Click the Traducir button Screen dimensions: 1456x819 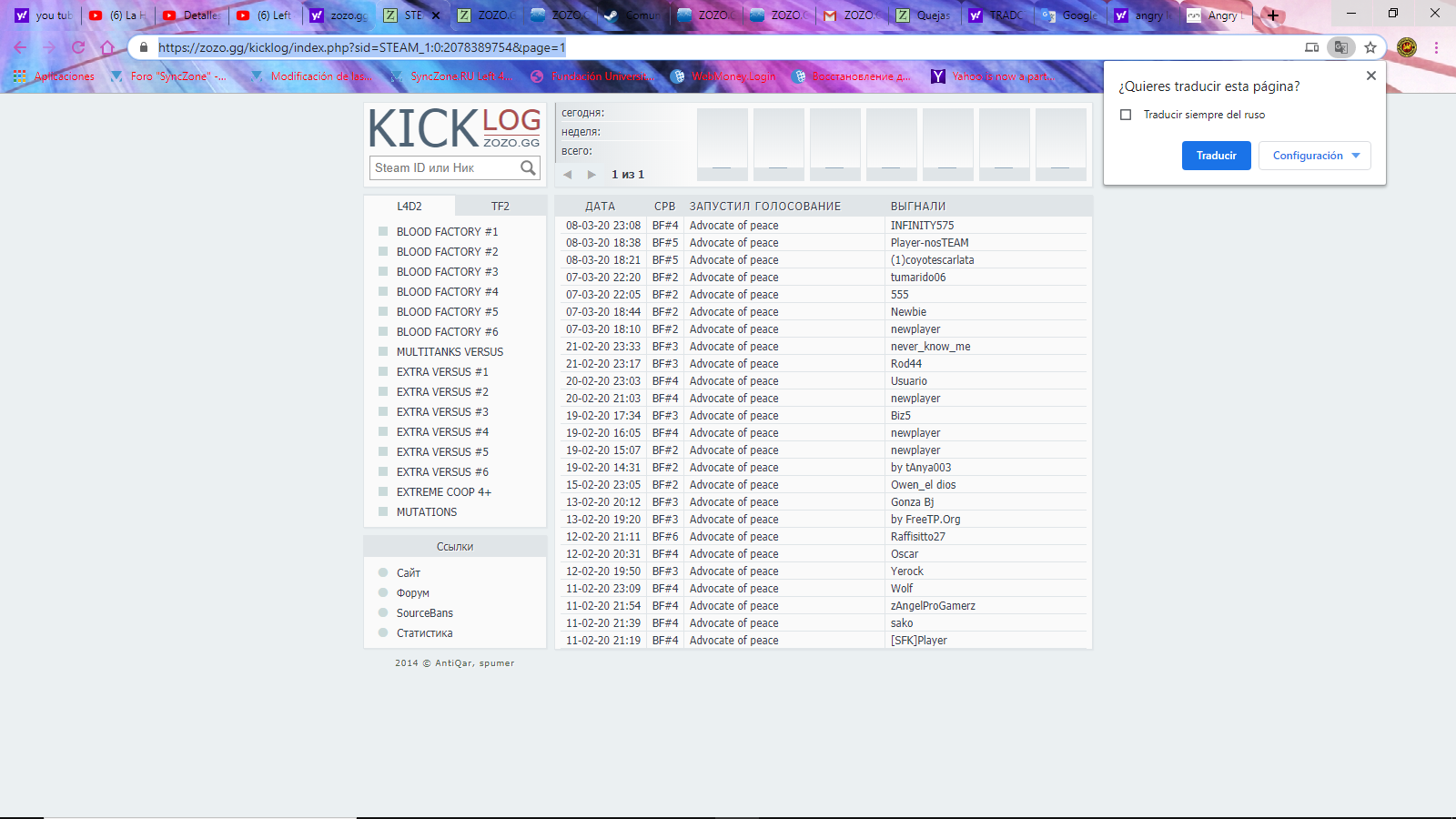[1217, 156]
